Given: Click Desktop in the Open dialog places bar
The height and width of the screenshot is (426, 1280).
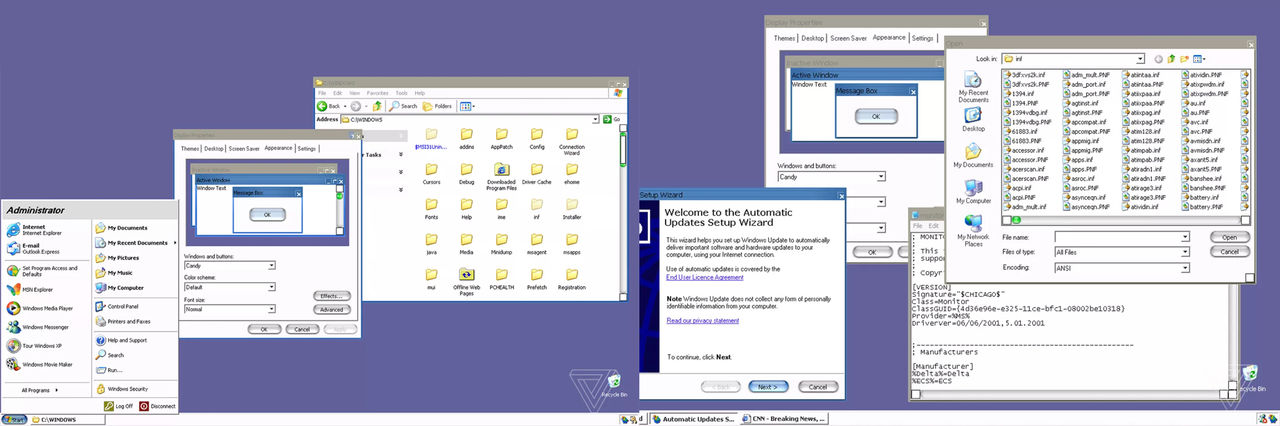Looking at the screenshot, I should (973, 120).
